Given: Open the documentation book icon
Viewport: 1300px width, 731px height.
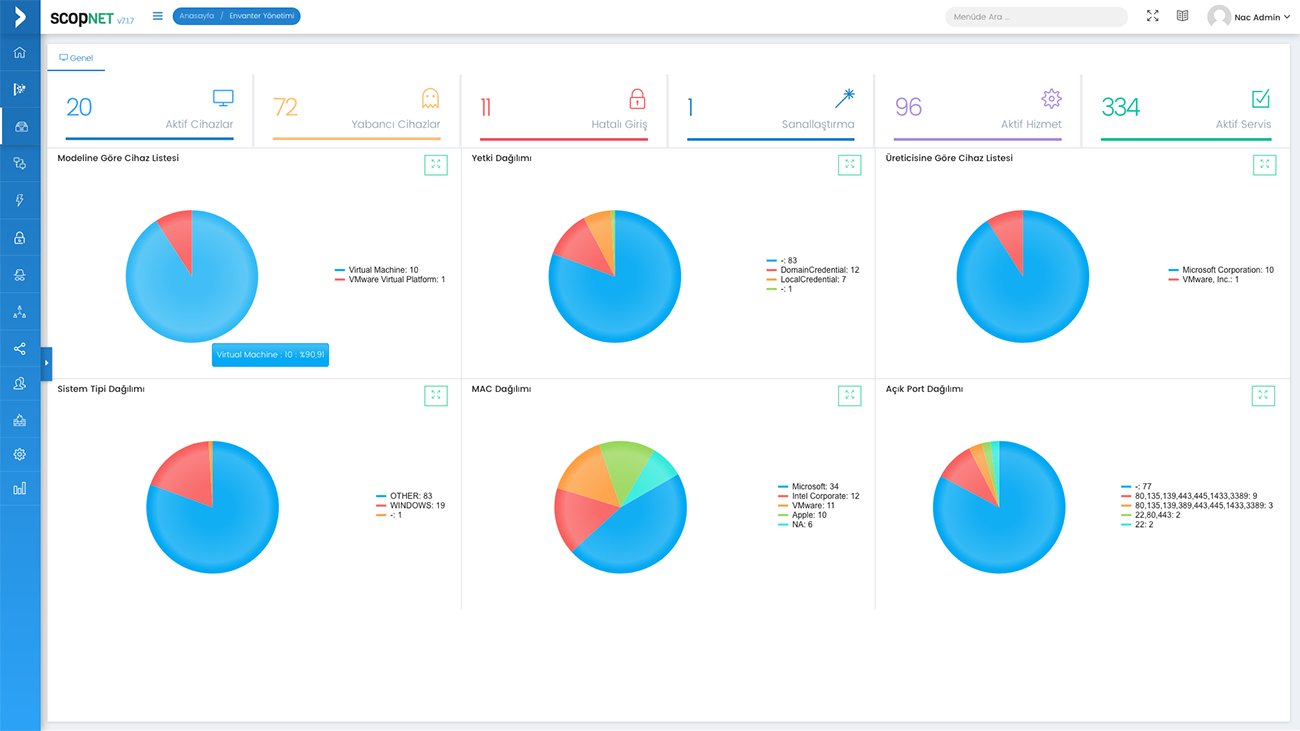Looking at the screenshot, I should click(x=1183, y=16).
